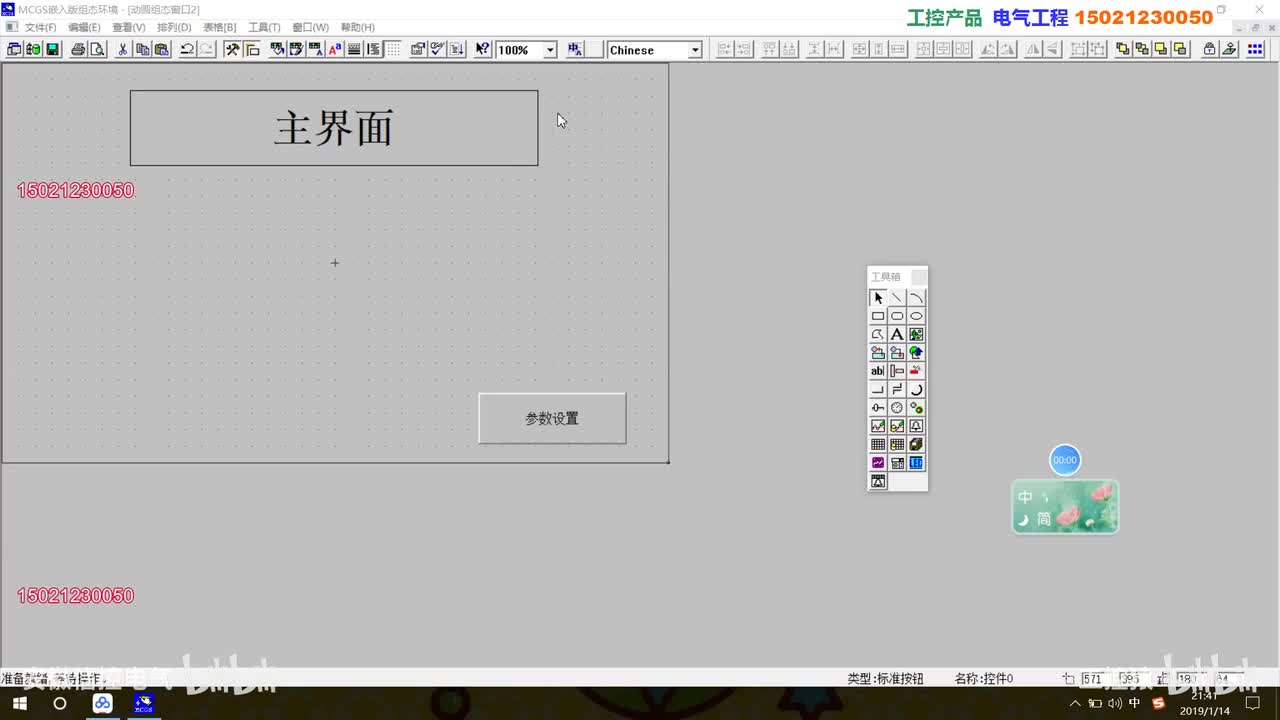
Task: Open the 排列(D) menu
Action: [174, 27]
